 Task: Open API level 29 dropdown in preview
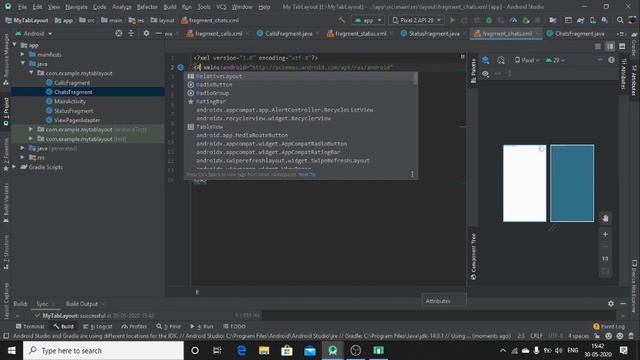pos(556,60)
